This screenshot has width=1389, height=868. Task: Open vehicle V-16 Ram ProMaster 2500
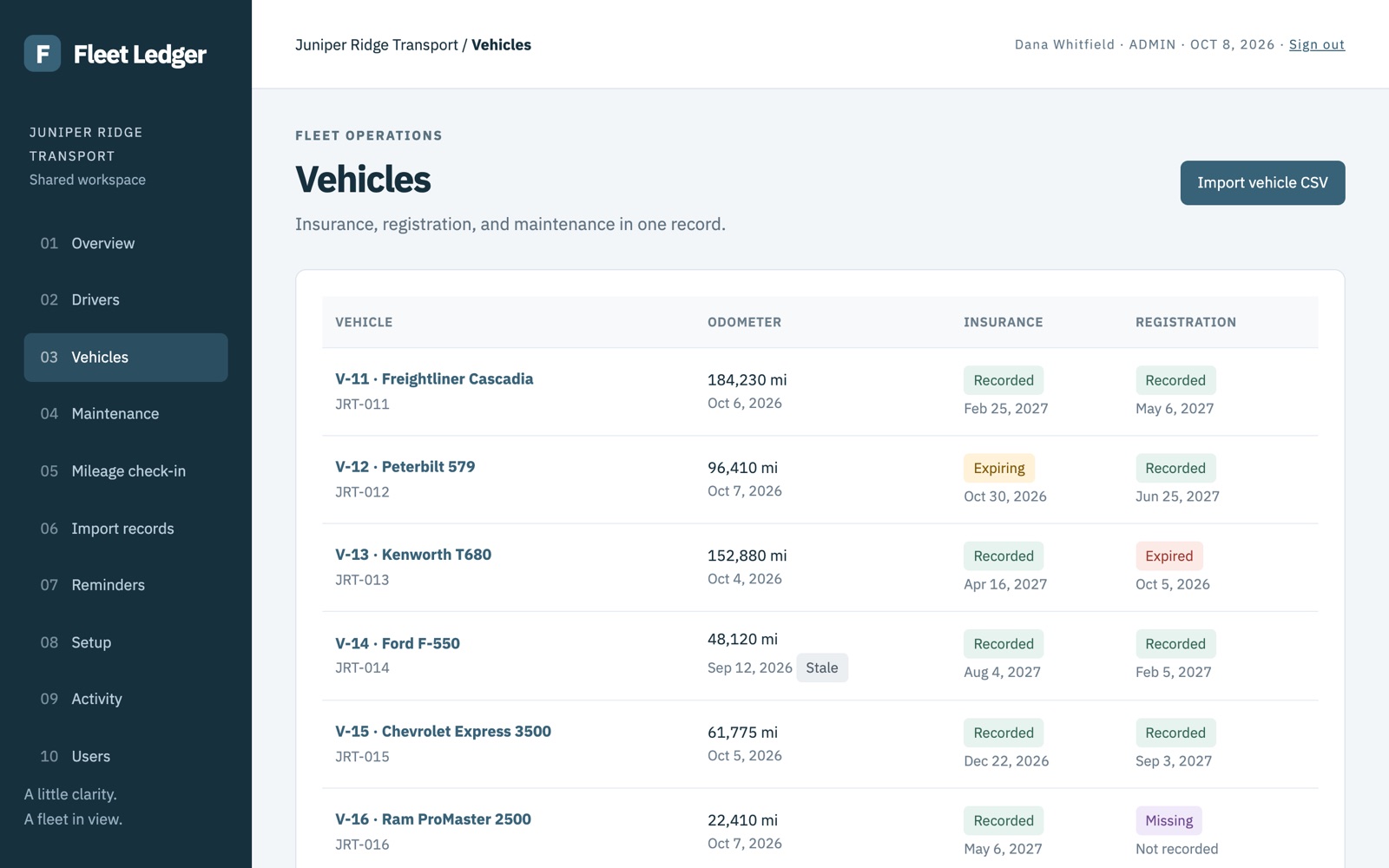(x=433, y=819)
